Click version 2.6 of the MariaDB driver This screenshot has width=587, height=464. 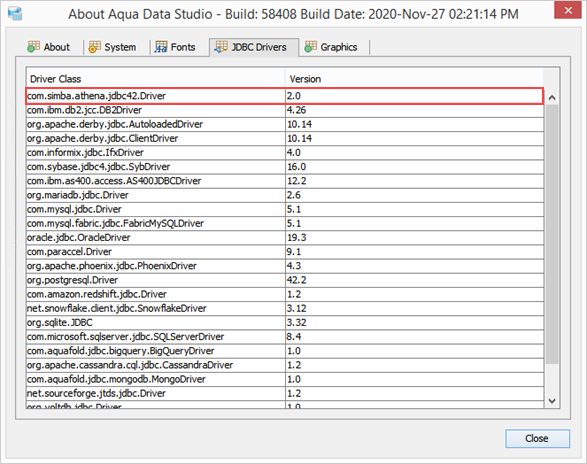click(294, 195)
